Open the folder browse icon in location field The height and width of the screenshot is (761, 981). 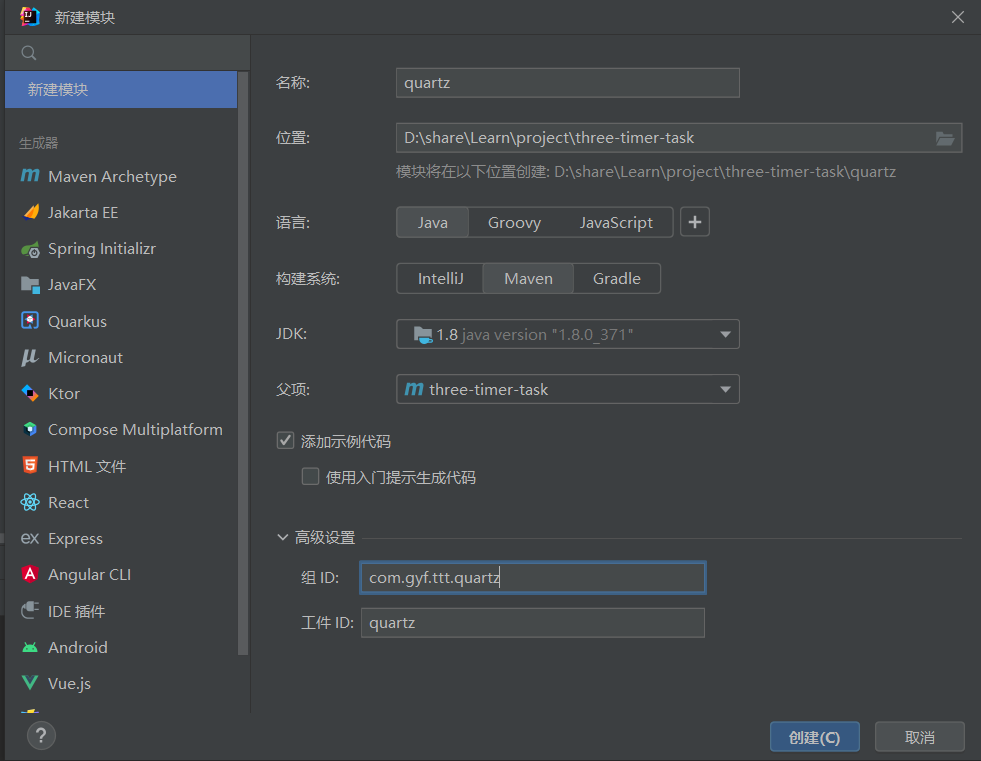coord(945,138)
